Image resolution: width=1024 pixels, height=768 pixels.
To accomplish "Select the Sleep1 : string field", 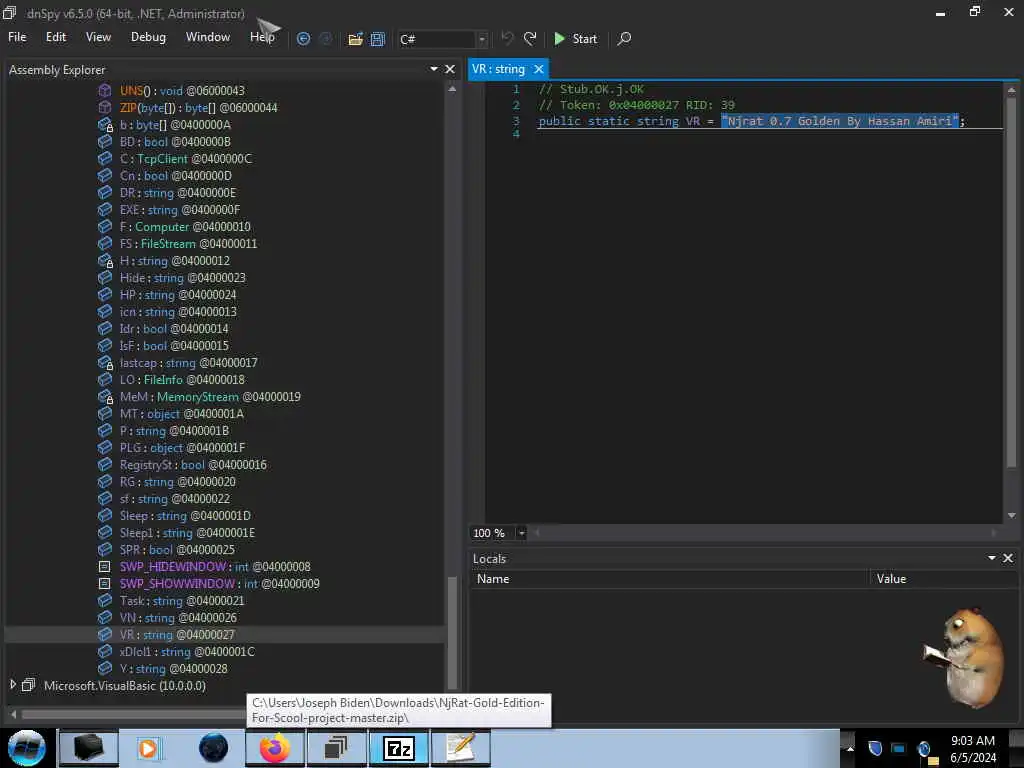I will [x=187, y=533].
